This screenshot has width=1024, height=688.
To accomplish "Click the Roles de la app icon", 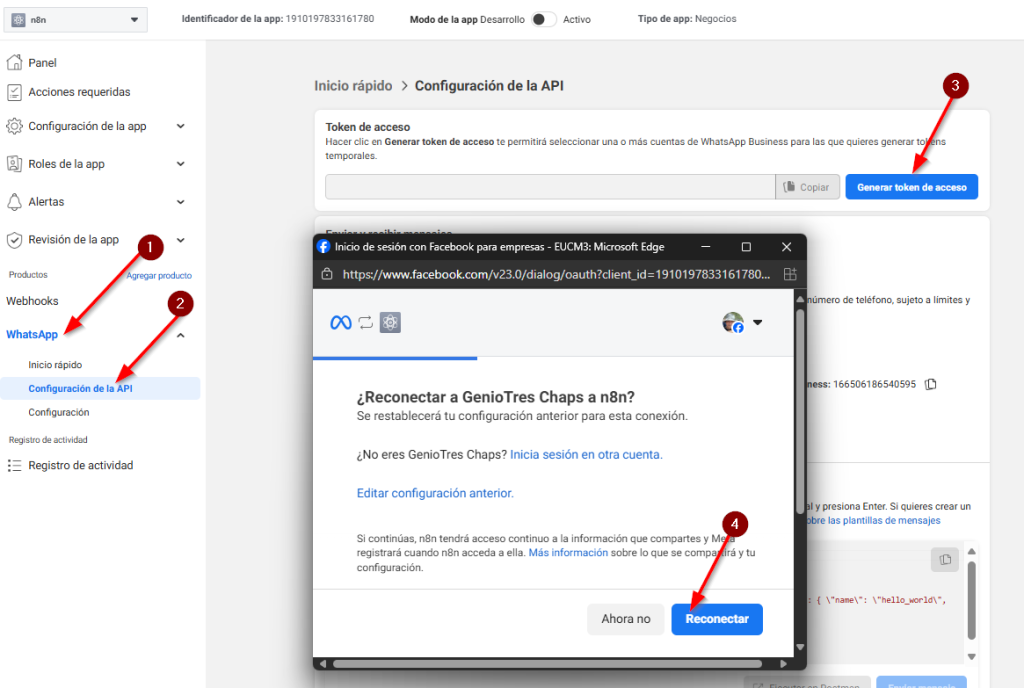I will [x=14, y=164].
